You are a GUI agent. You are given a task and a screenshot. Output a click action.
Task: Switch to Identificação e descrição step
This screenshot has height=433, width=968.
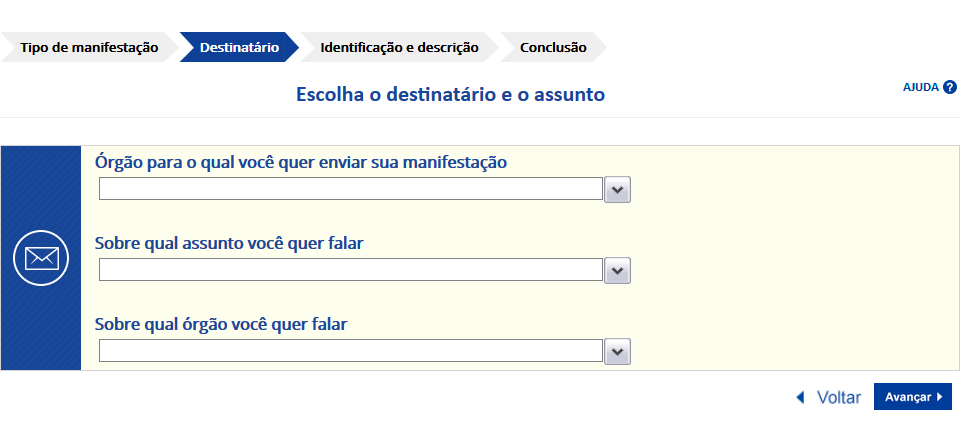[399, 47]
